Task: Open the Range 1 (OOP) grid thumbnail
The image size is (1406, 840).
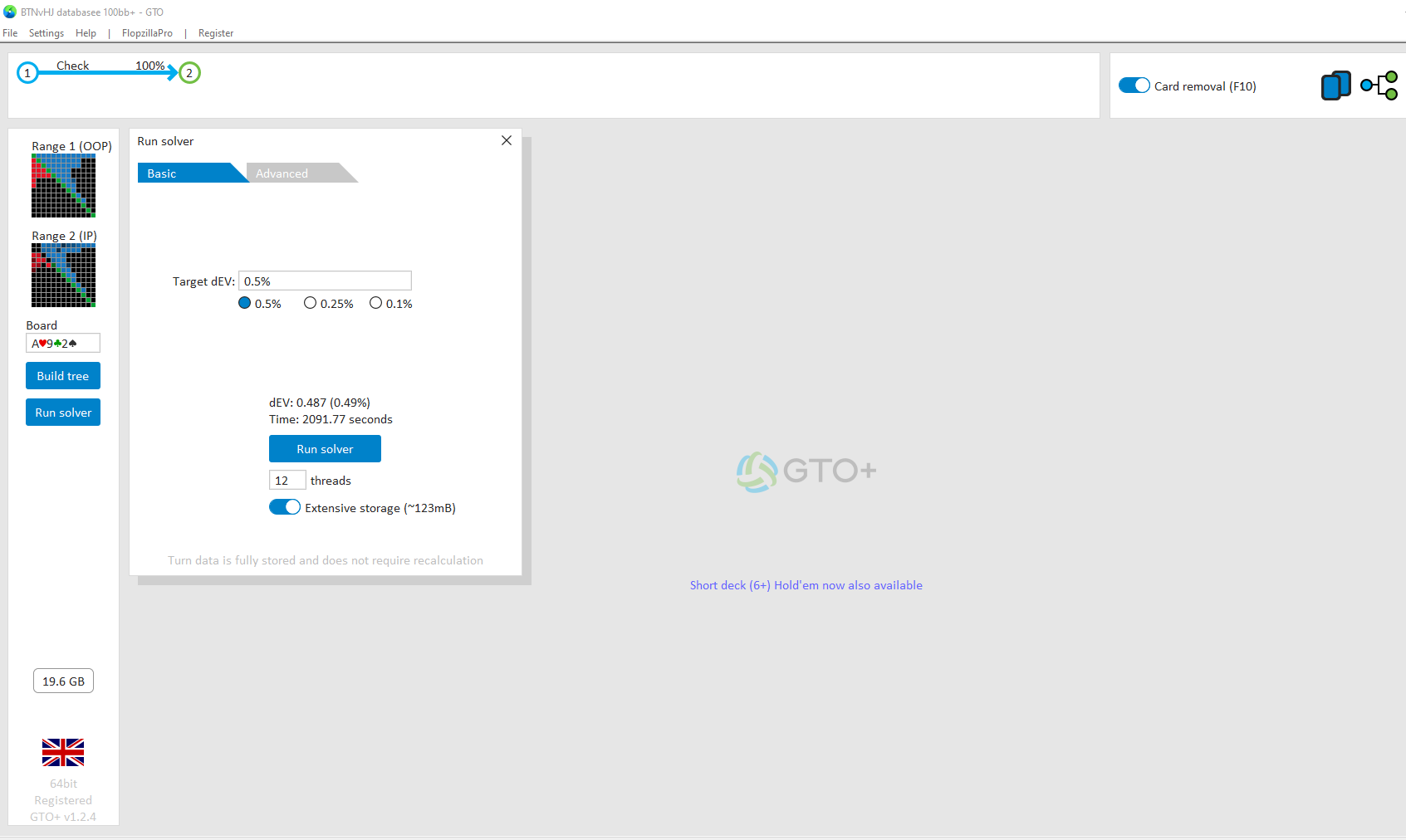Action: pos(63,186)
